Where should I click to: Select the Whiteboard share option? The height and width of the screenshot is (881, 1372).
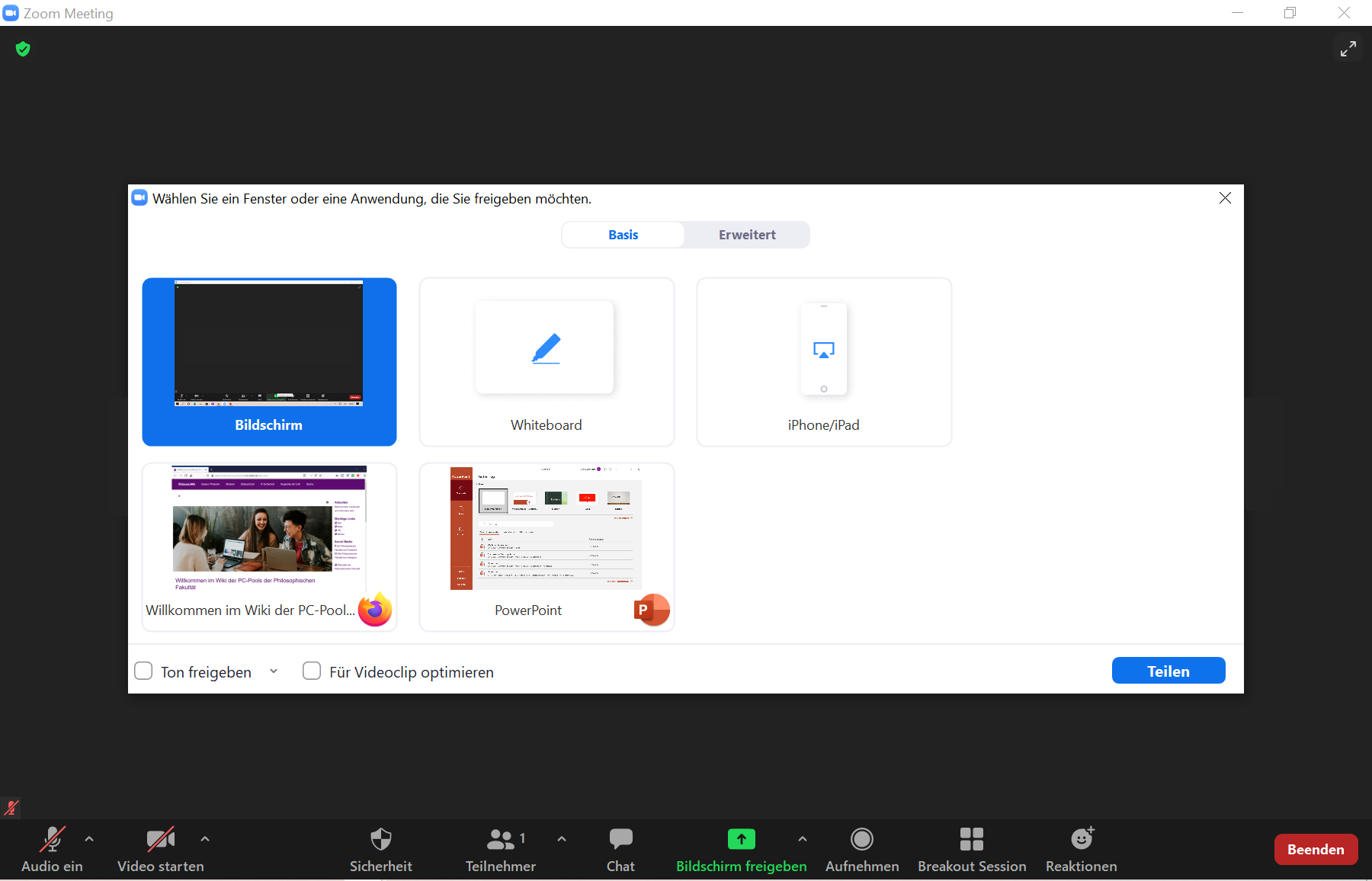coord(547,362)
